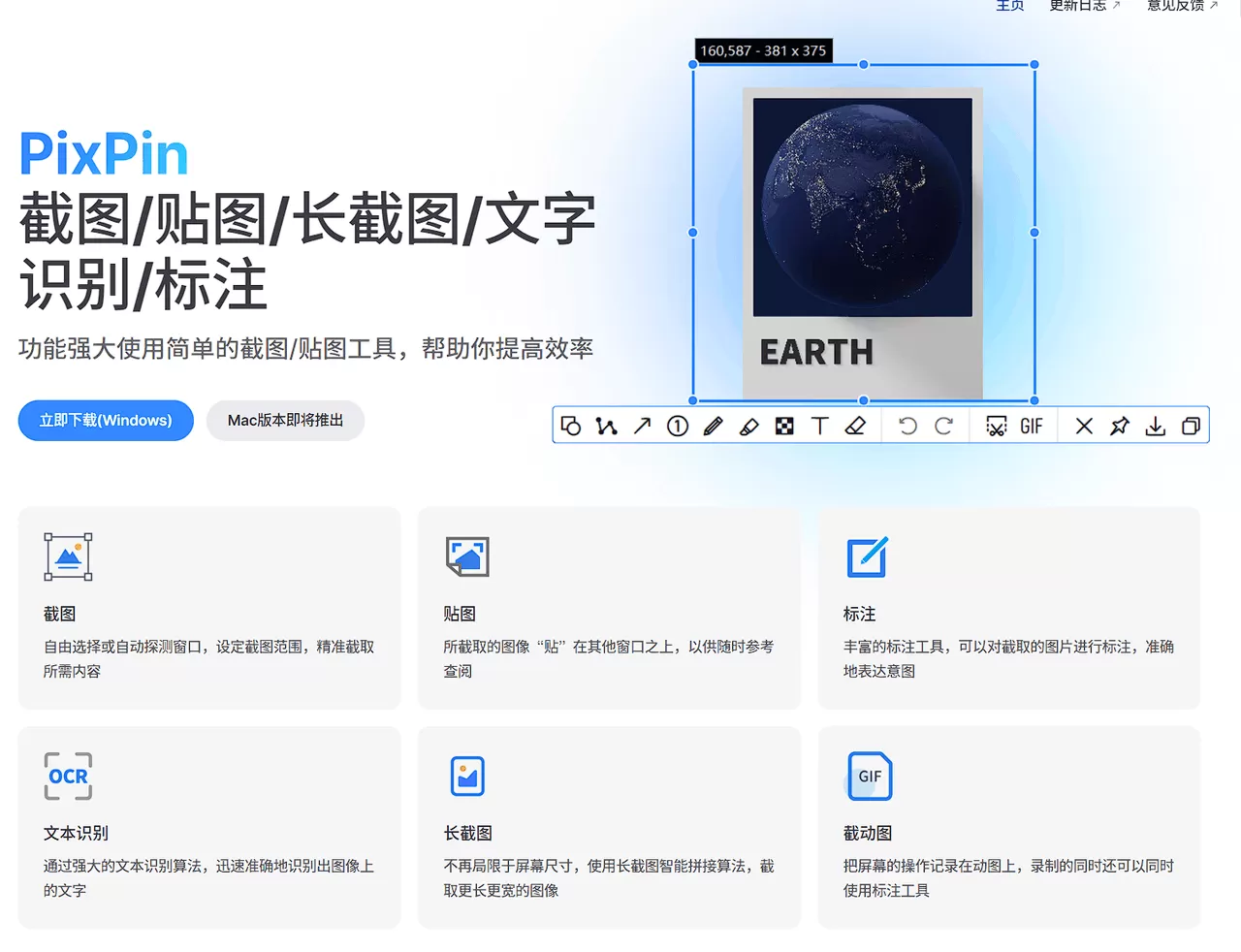The height and width of the screenshot is (952, 1241).
Task: Open the 意见反馈 feedback page
Action: coord(1176,6)
